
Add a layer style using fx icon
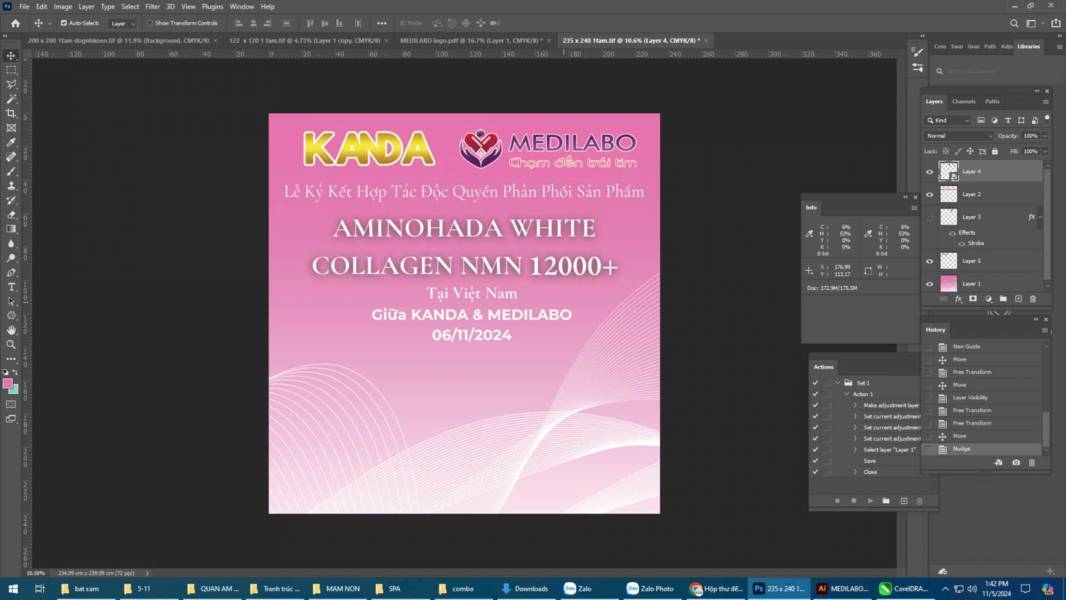click(959, 299)
